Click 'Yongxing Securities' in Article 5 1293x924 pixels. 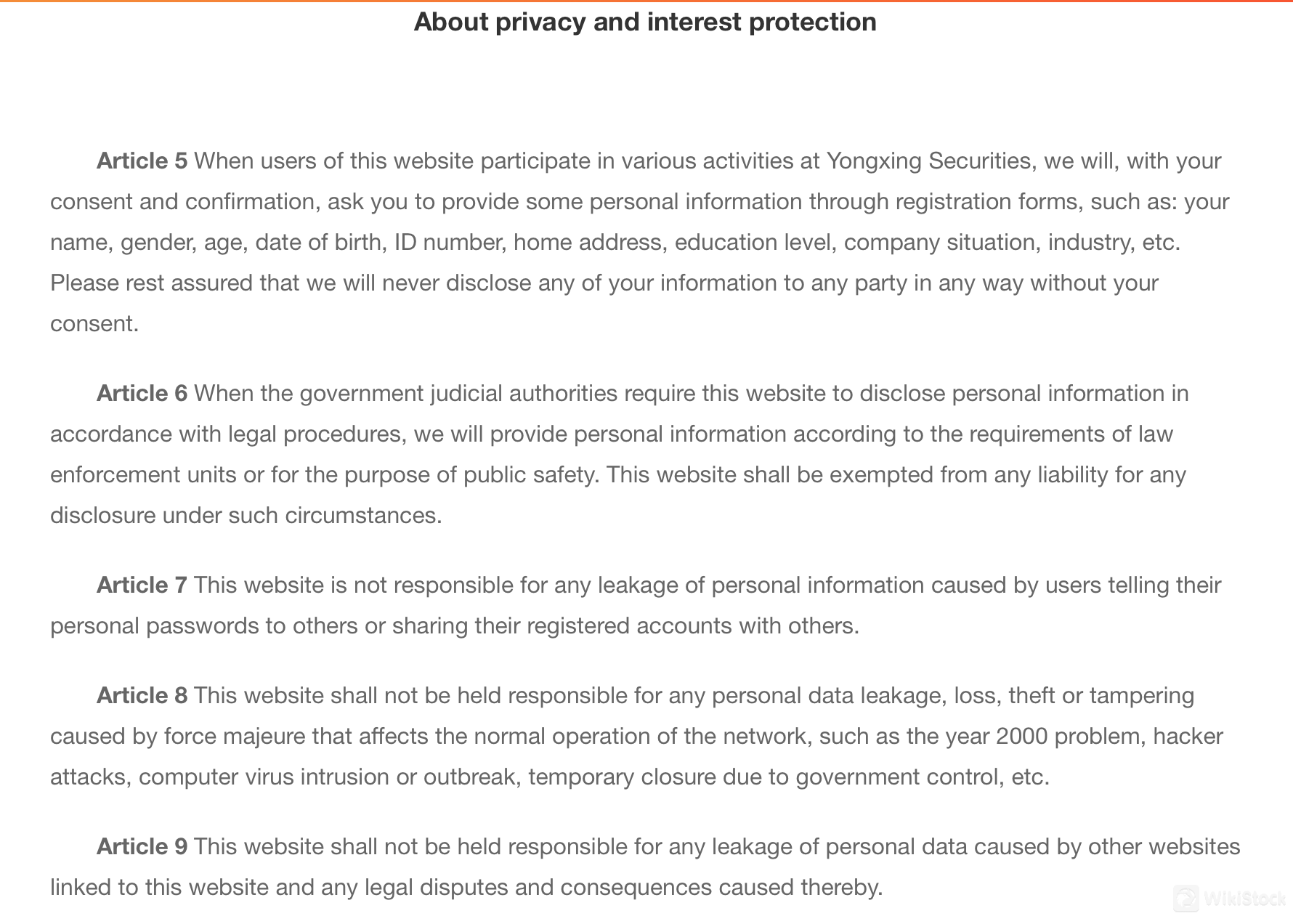coord(930,161)
